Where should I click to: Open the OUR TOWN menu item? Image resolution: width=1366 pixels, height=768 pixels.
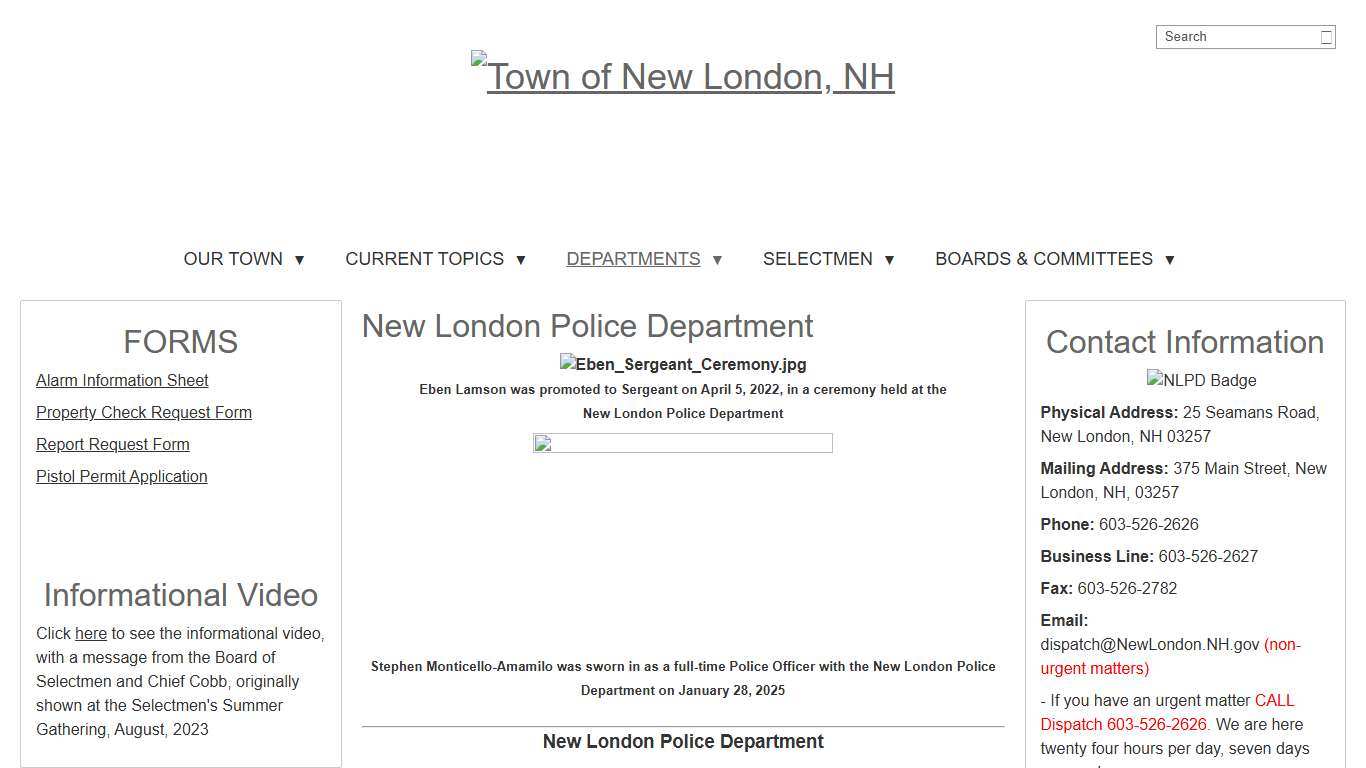[232, 258]
